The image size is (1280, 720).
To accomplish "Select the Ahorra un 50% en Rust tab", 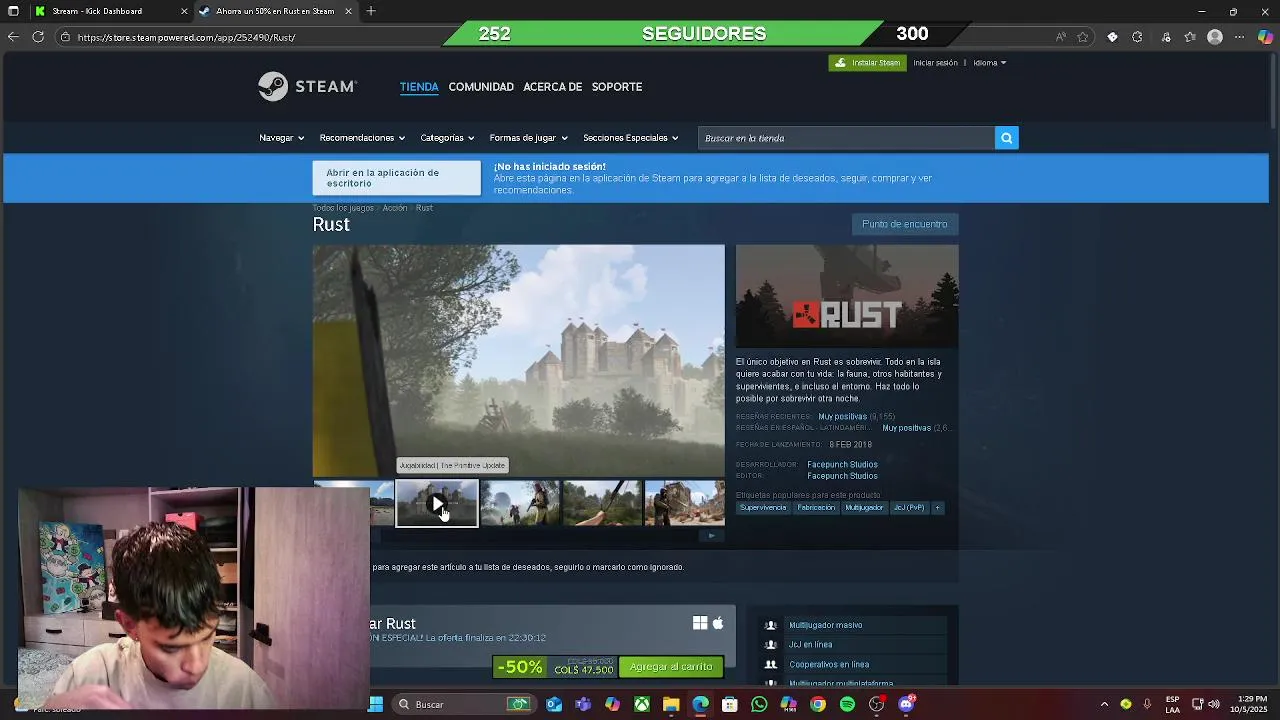I will (x=275, y=11).
